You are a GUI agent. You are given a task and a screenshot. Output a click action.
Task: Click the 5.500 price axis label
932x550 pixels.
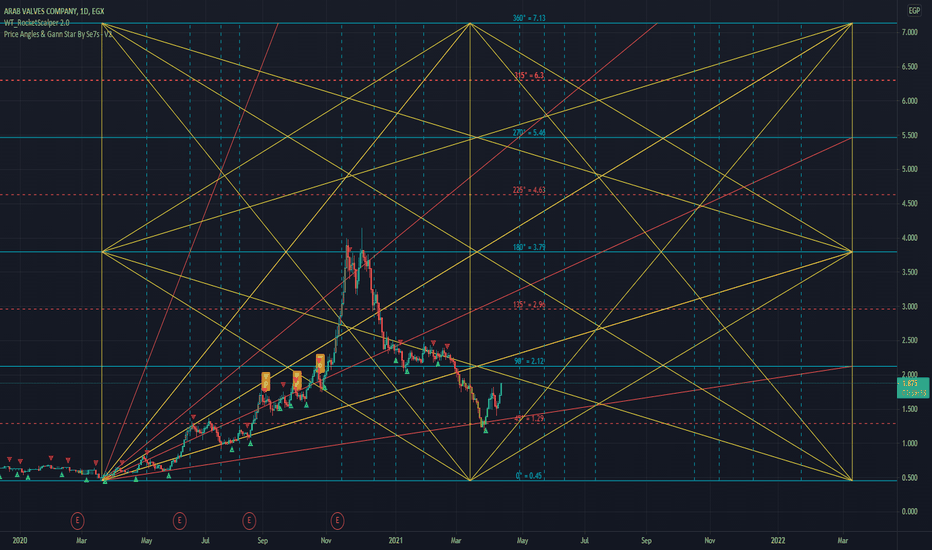[x=909, y=136]
